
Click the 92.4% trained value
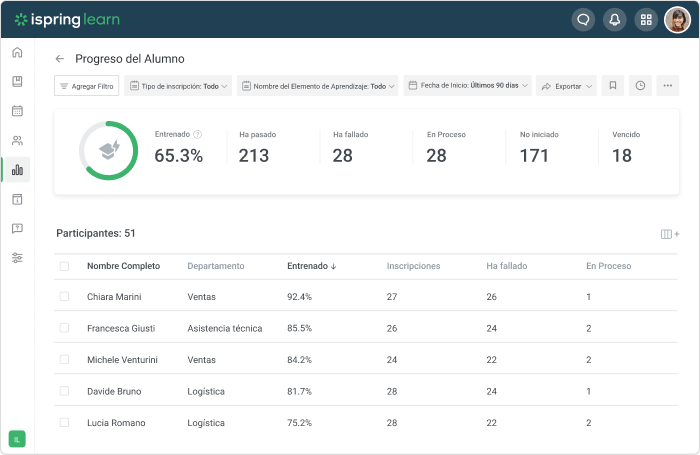tap(300, 297)
